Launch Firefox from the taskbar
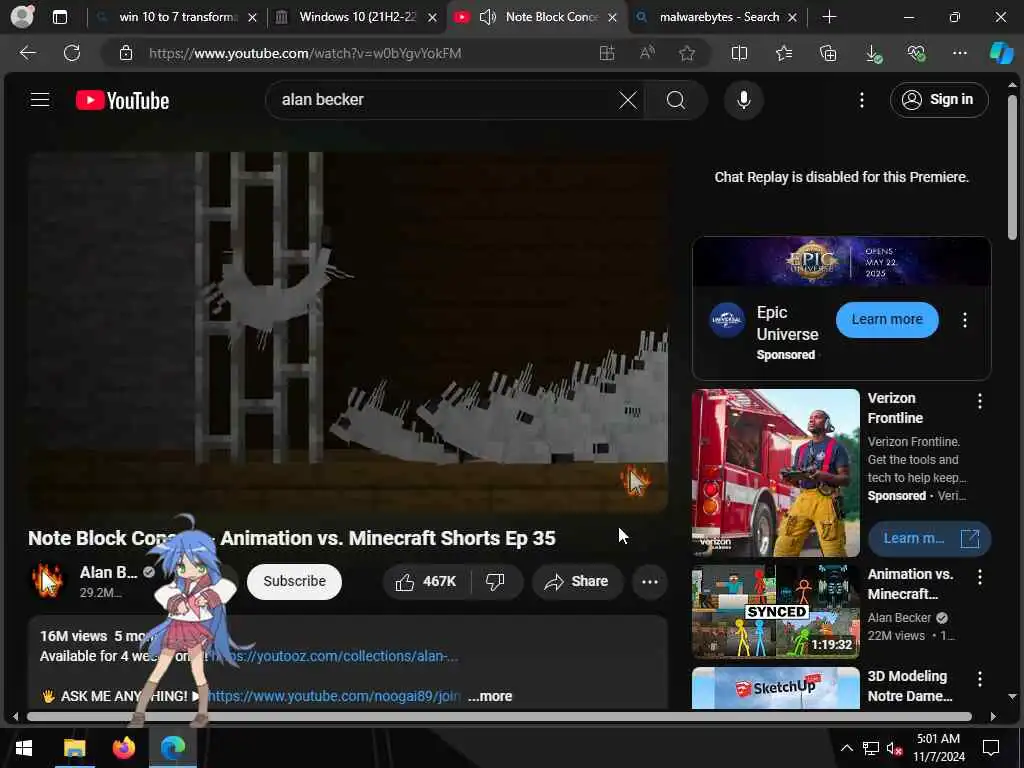This screenshot has height=768, width=1024. click(x=123, y=748)
